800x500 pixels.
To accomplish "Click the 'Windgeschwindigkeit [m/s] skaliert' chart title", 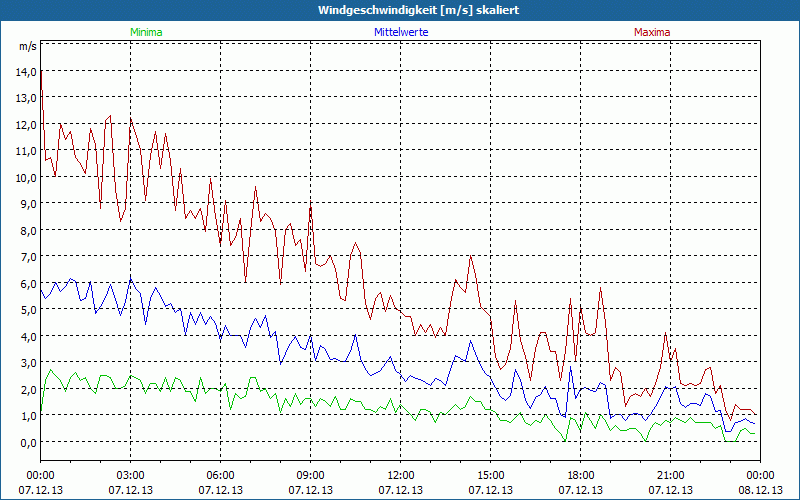I will pos(418,10).
